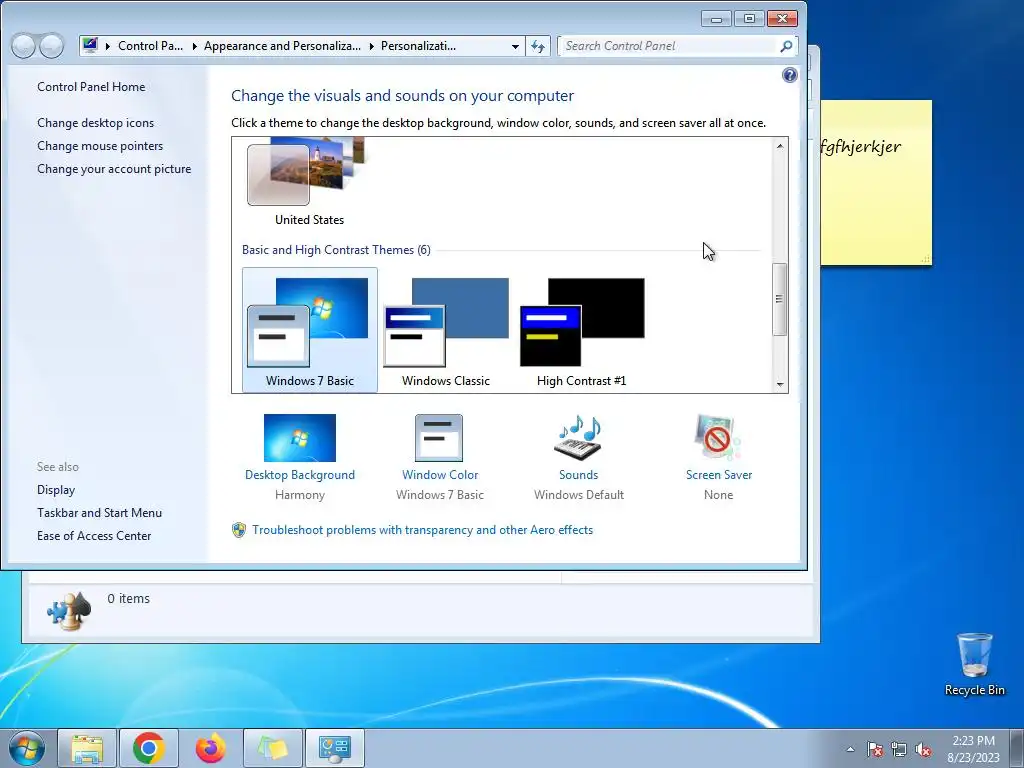Open Change your account picture link

(114, 168)
